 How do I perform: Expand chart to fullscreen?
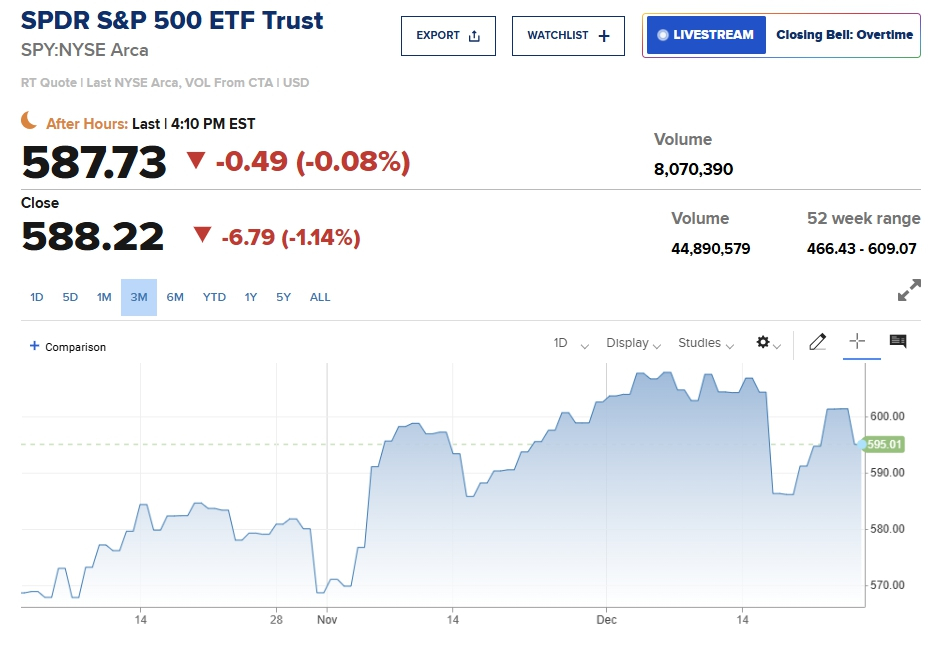coord(909,291)
